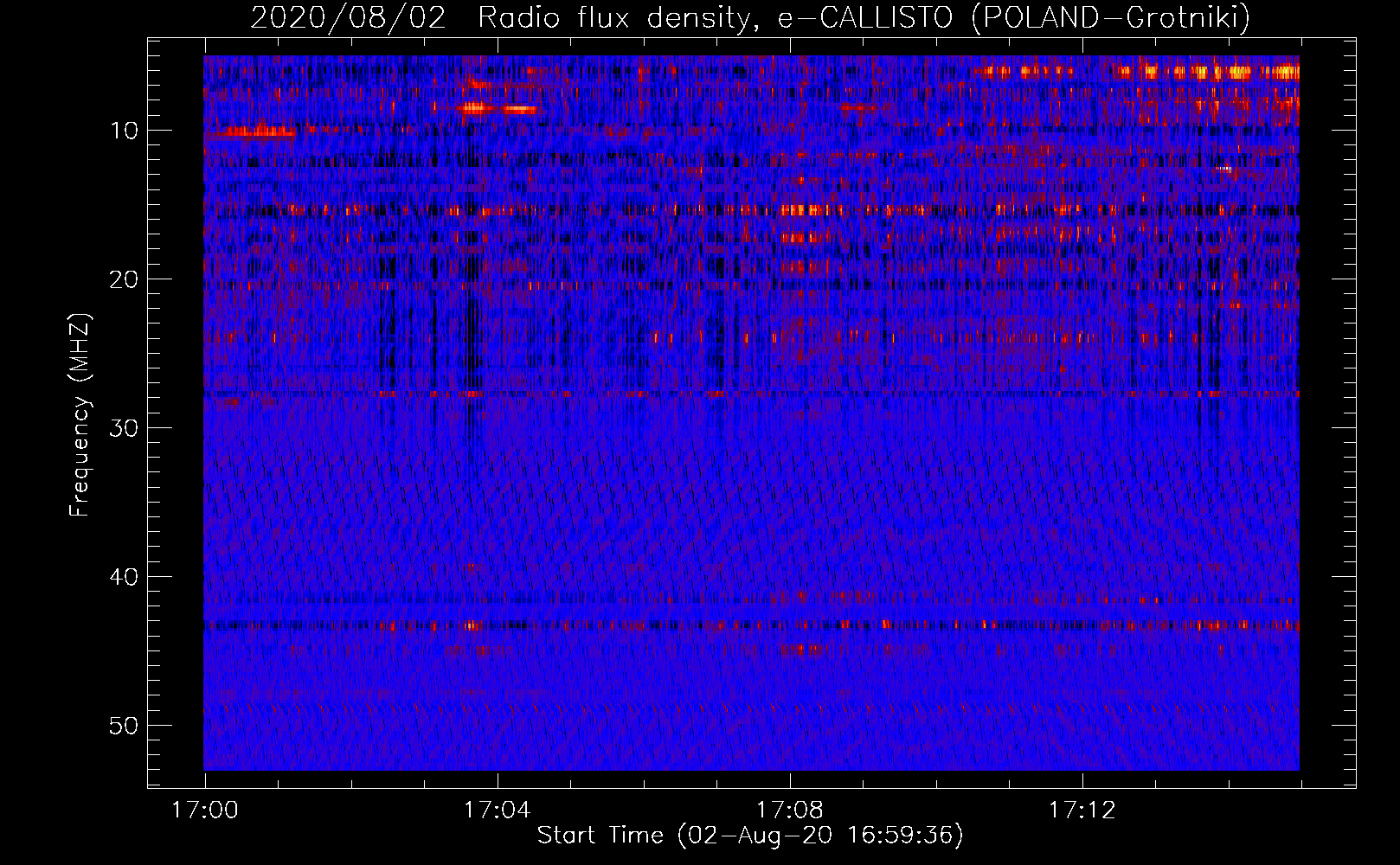Click the '17:08' time axis label
This screenshot has width=1400, height=865.
pyautogui.click(x=790, y=811)
